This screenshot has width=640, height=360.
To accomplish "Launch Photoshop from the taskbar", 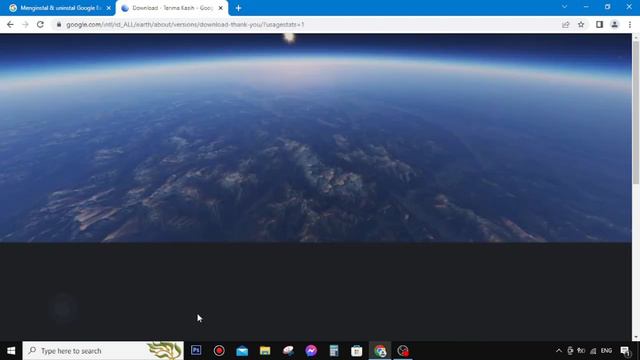I will pos(196,351).
